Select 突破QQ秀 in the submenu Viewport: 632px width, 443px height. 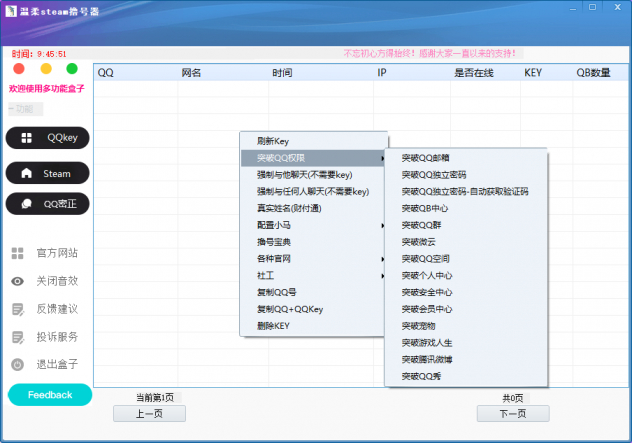[x=466, y=376]
